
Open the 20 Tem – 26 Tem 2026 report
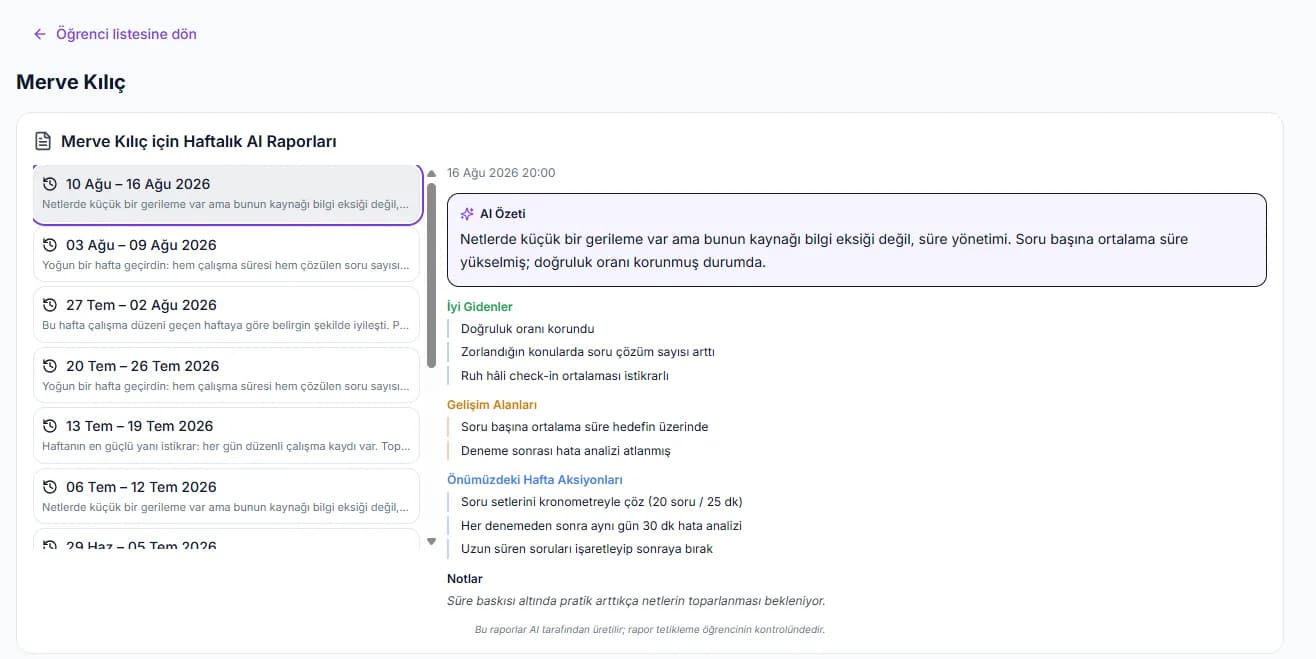pyautogui.click(x=226, y=376)
